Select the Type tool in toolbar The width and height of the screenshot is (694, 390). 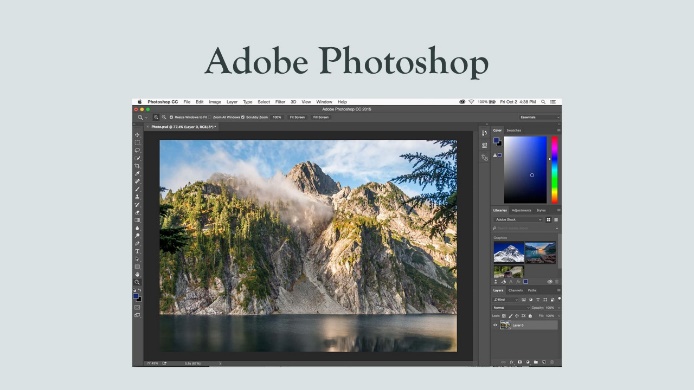(x=137, y=251)
